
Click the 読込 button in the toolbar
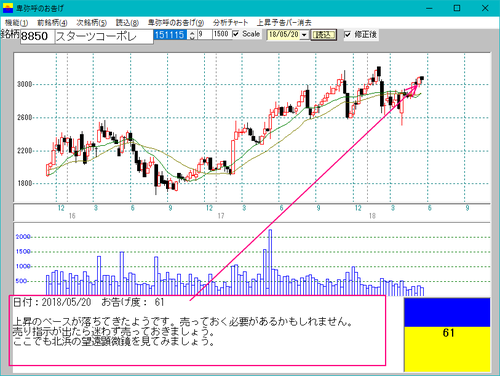323,35
